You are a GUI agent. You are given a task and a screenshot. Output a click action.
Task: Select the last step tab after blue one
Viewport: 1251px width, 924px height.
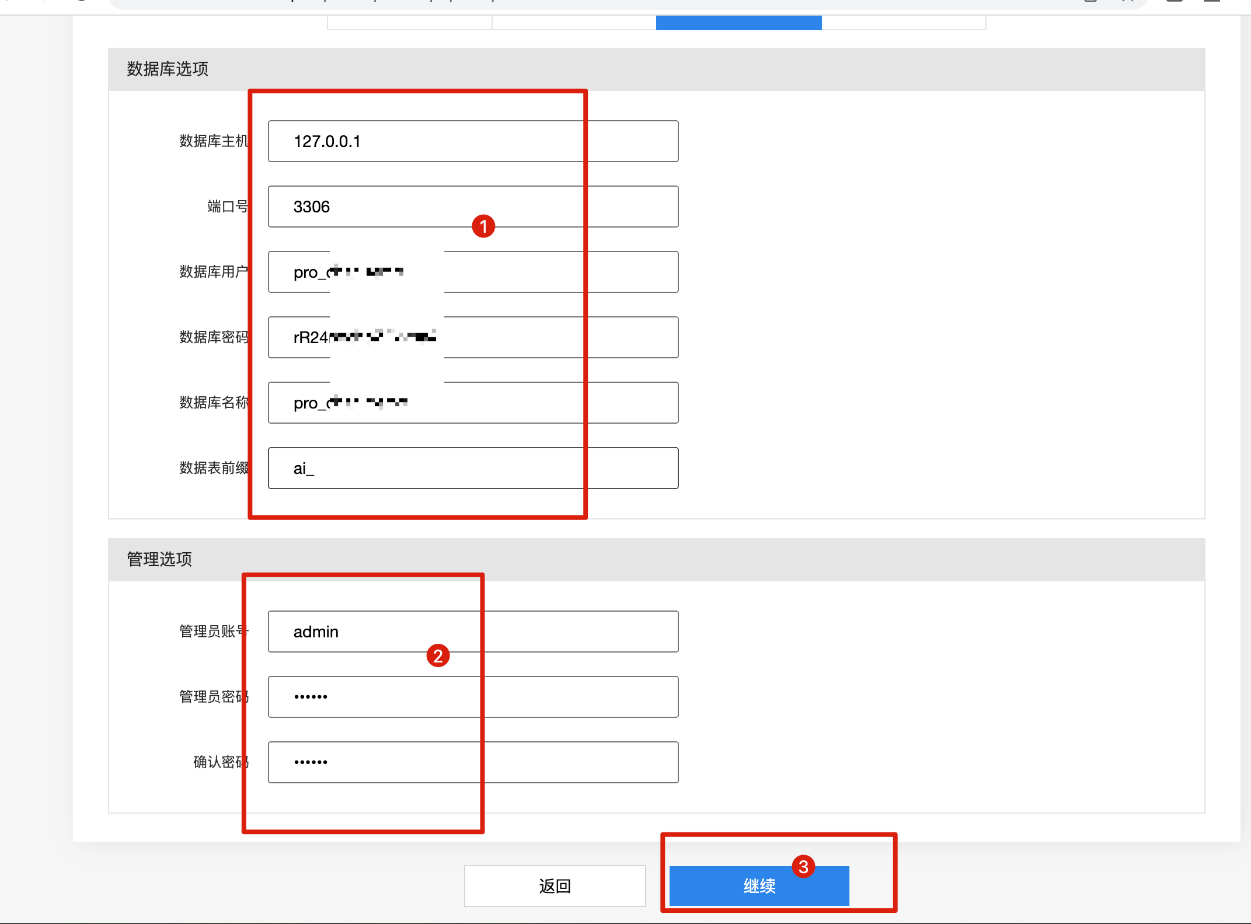coord(903,22)
